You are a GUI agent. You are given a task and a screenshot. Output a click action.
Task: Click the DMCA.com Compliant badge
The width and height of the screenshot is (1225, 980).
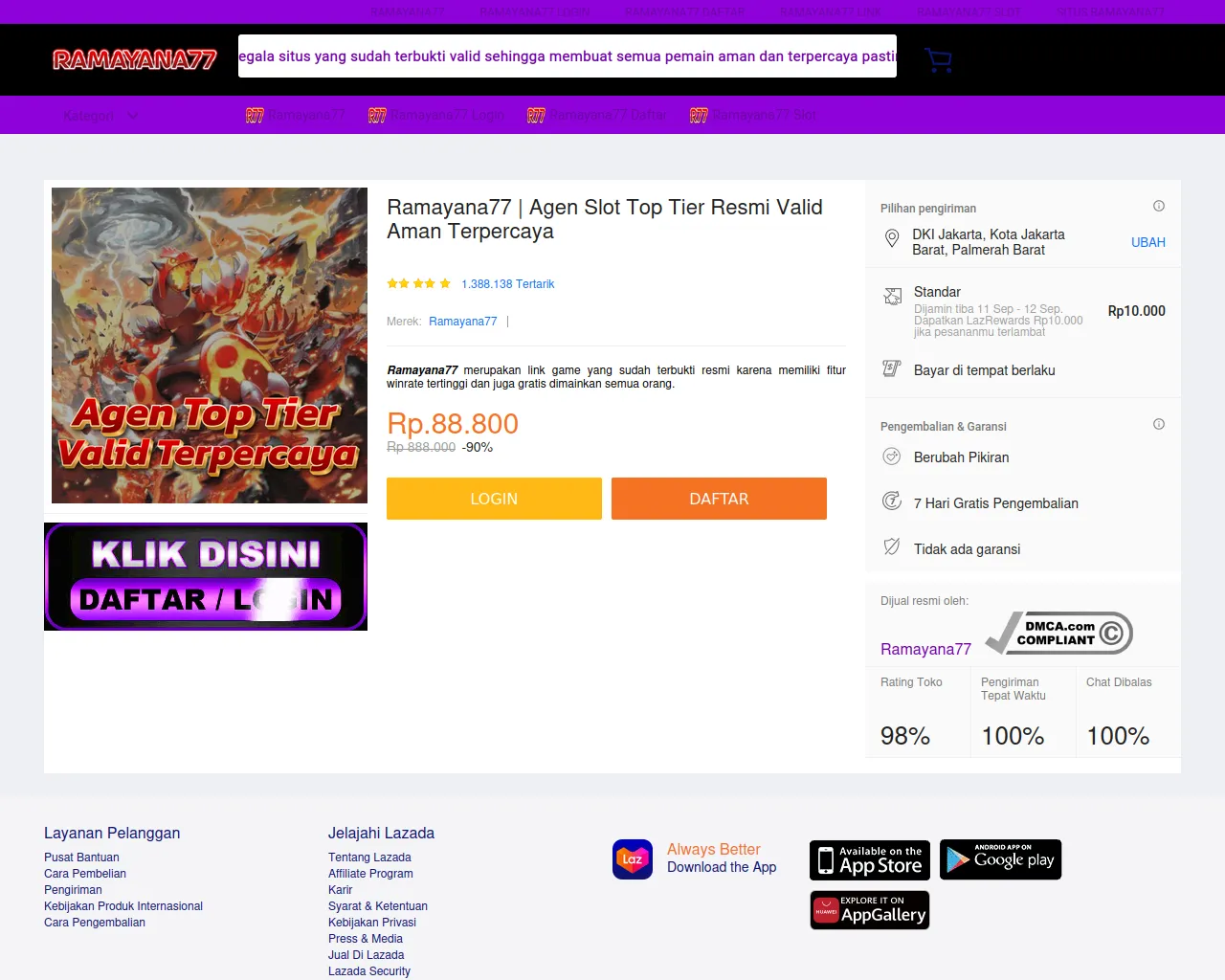(1059, 634)
